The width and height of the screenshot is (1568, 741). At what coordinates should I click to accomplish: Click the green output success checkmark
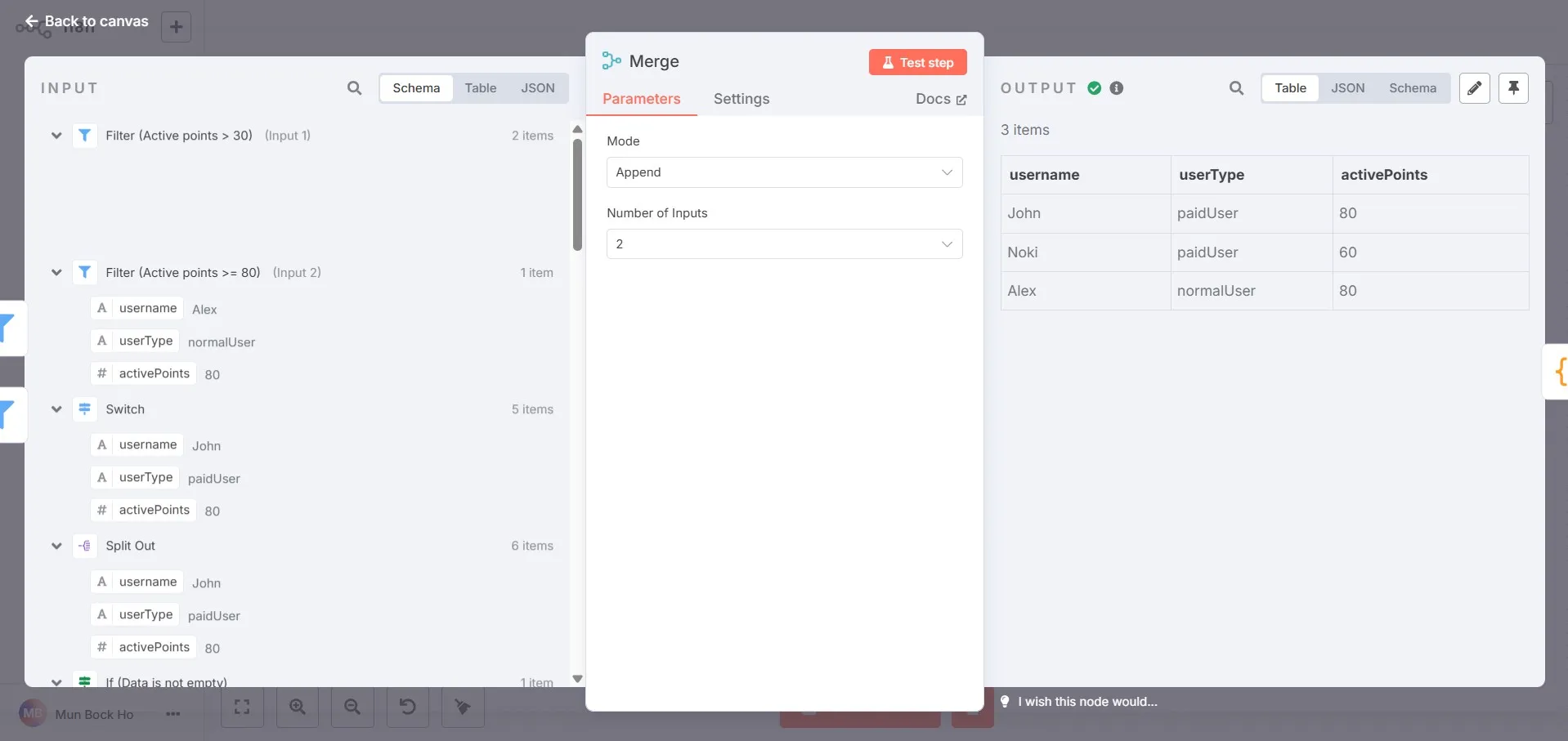coord(1094,88)
